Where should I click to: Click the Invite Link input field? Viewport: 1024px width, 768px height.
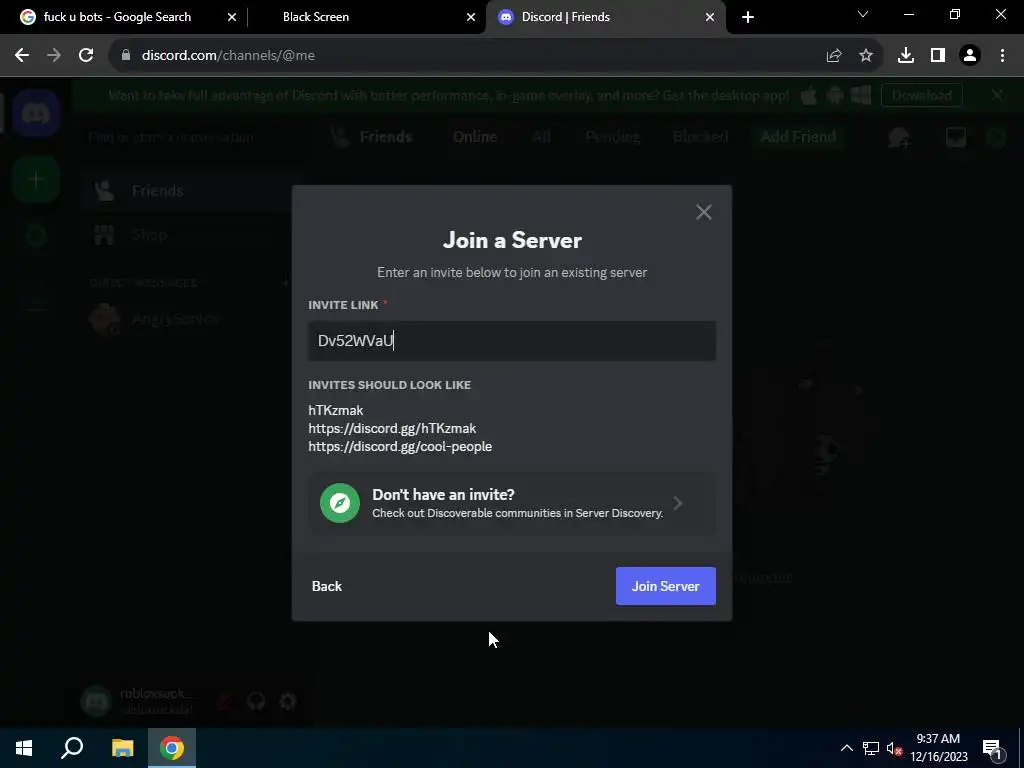tap(512, 341)
